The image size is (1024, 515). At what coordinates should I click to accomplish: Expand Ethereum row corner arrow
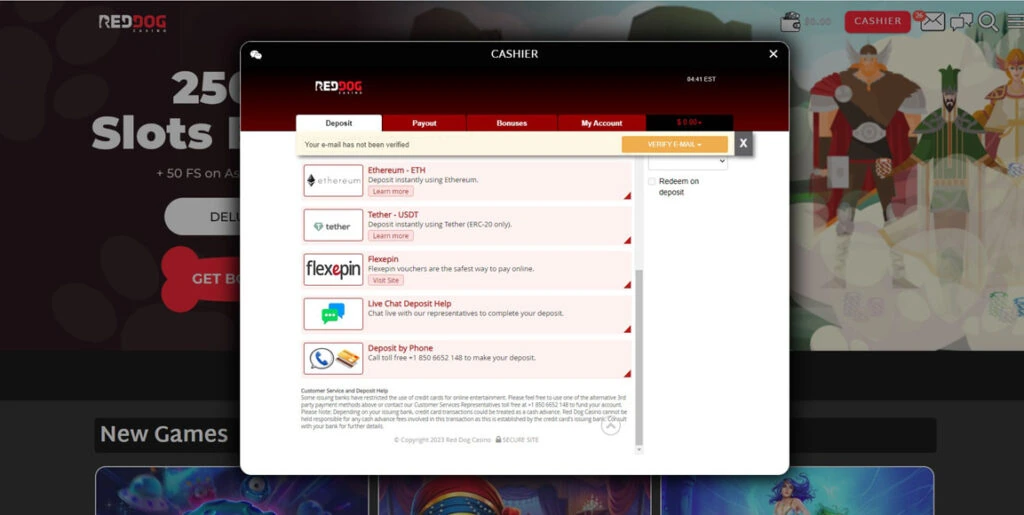pyautogui.click(x=628, y=196)
